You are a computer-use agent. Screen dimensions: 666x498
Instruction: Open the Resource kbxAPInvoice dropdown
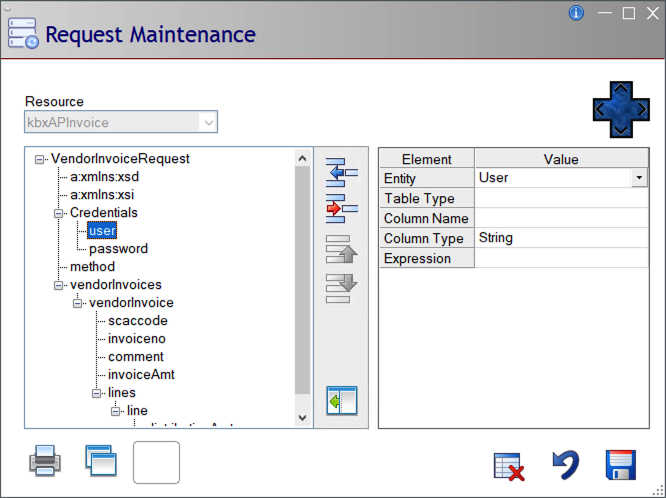pos(208,123)
